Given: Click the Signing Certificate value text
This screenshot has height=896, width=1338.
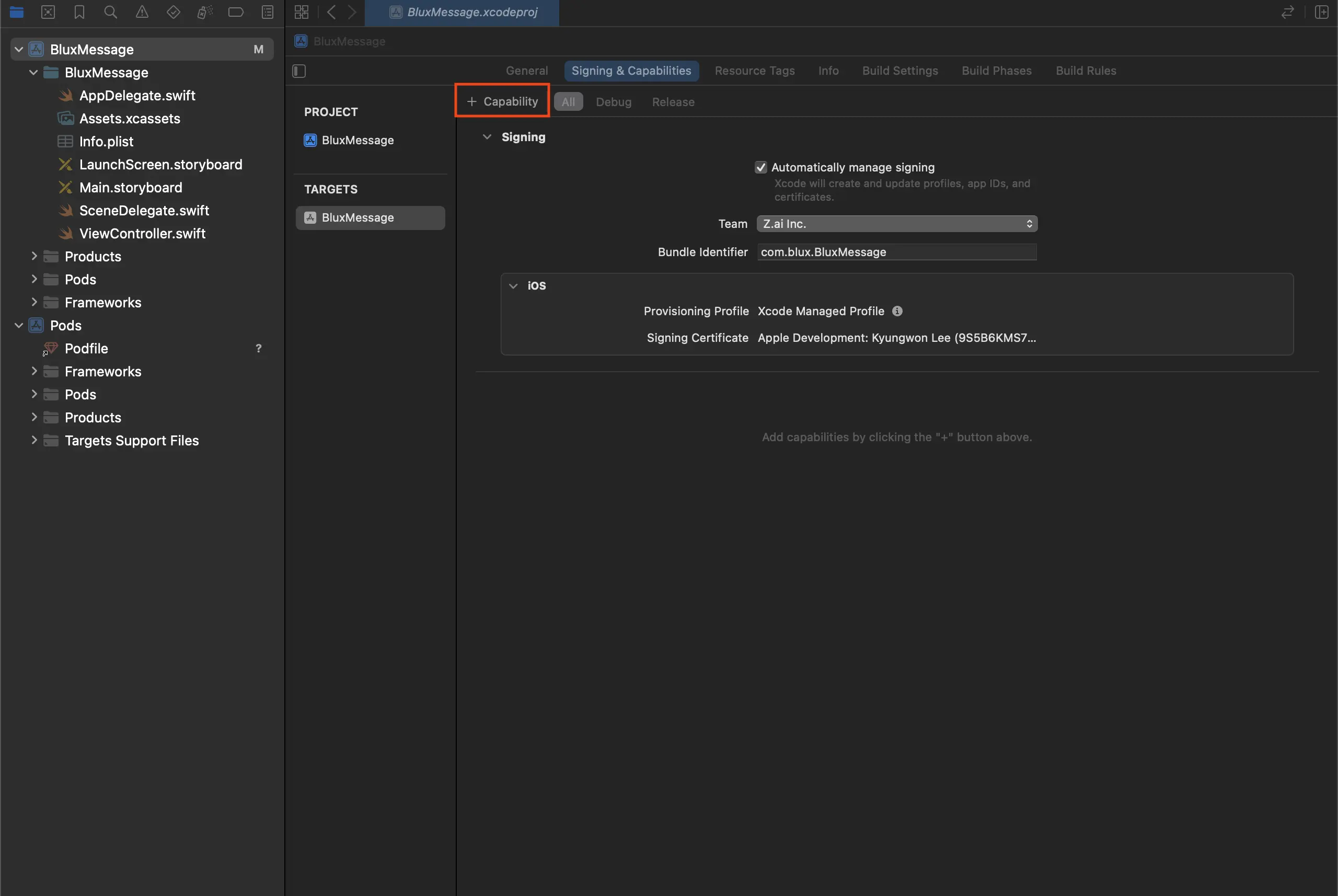Looking at the screenshot, I should coord(896,338).
